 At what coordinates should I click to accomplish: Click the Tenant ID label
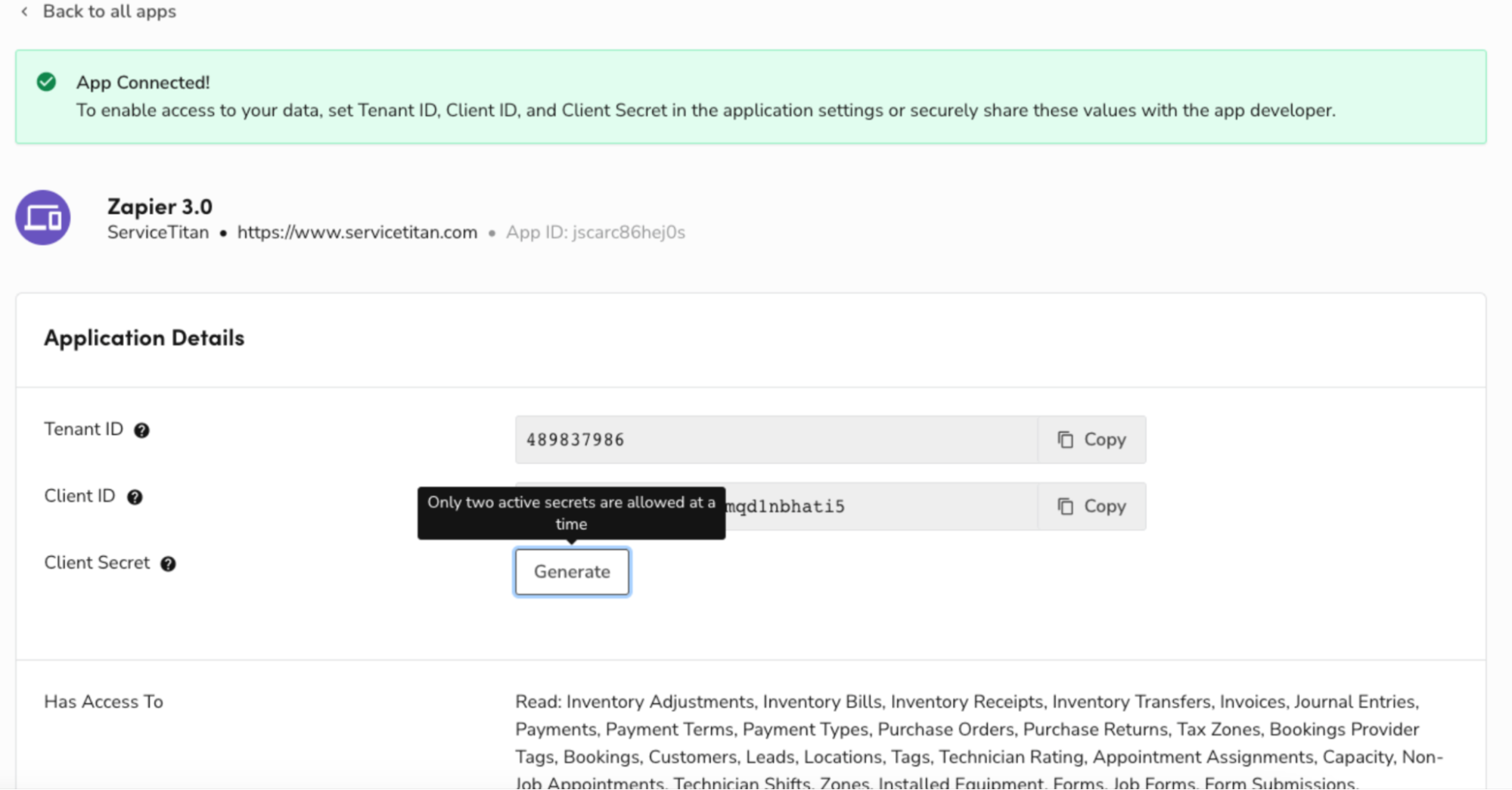point(83,429)
